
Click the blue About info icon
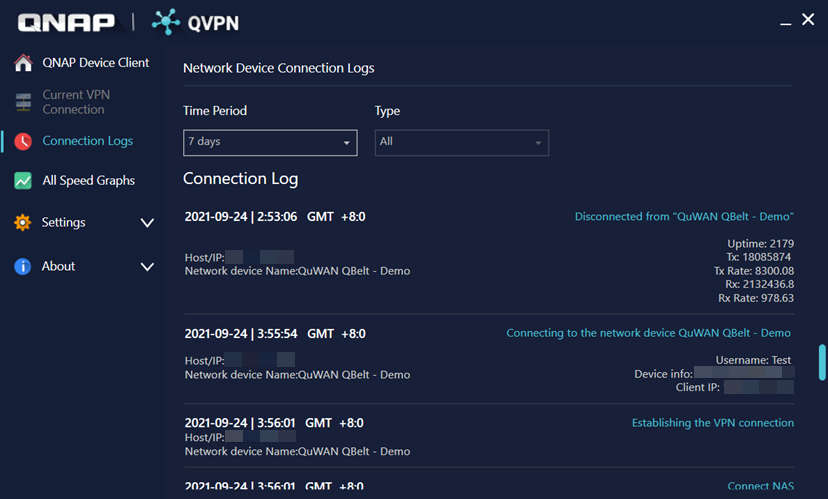coord(23,266)
